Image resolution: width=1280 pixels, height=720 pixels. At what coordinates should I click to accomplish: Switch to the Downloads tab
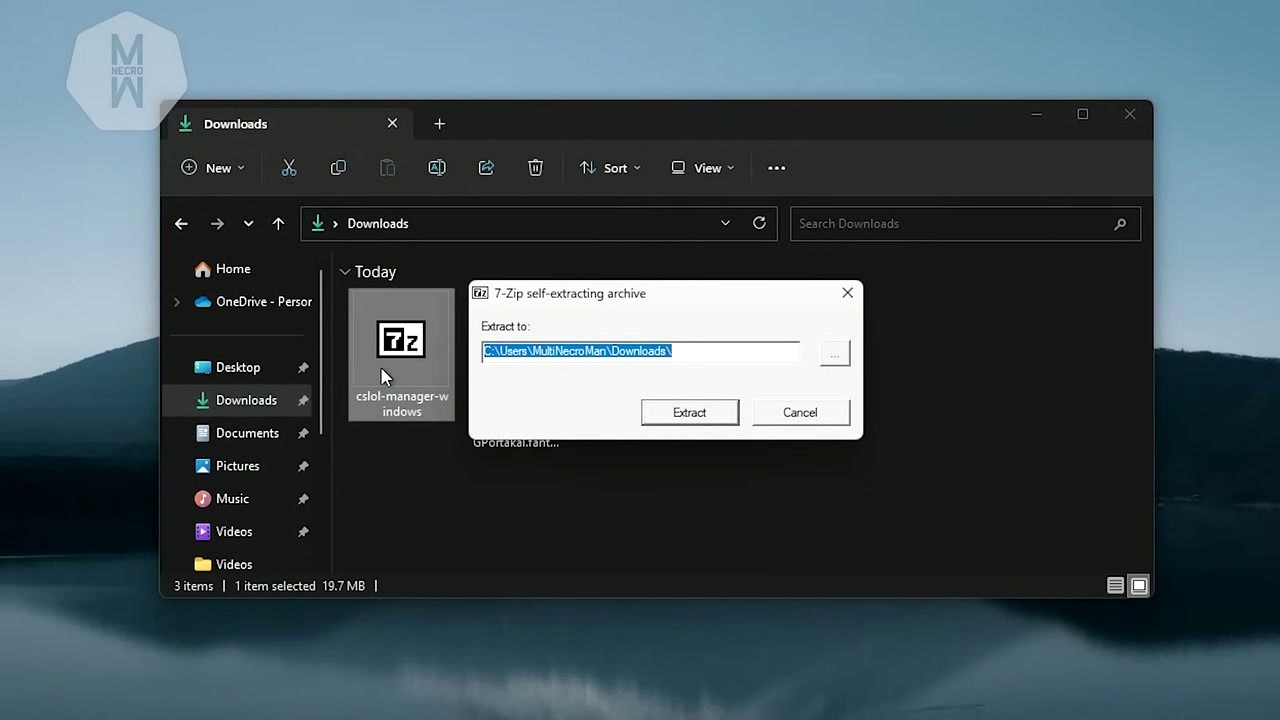pos(289,124)
